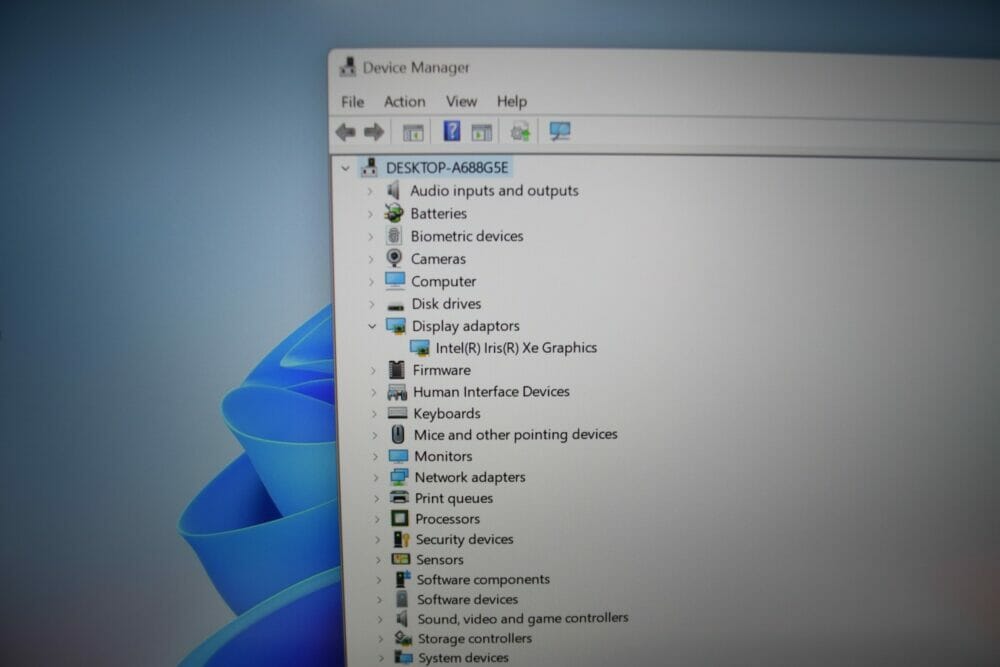Click the blue Help question-mark toolbar icon
The height and width of the screenshot is (667, 1000).
click(x=452, y=131)
